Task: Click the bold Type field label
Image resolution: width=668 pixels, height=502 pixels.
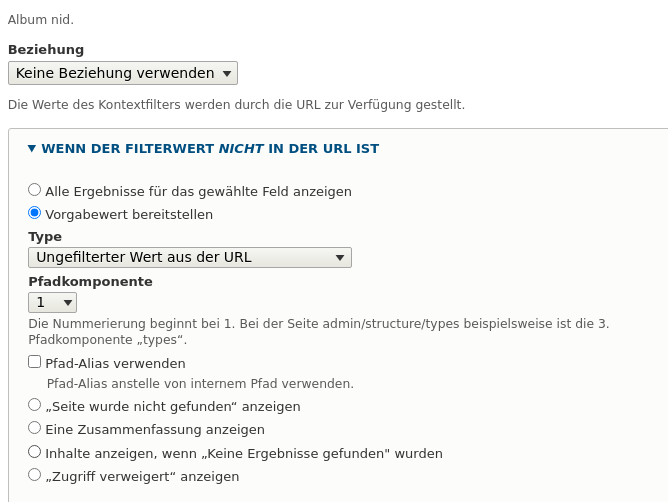Action: (45, 236)
